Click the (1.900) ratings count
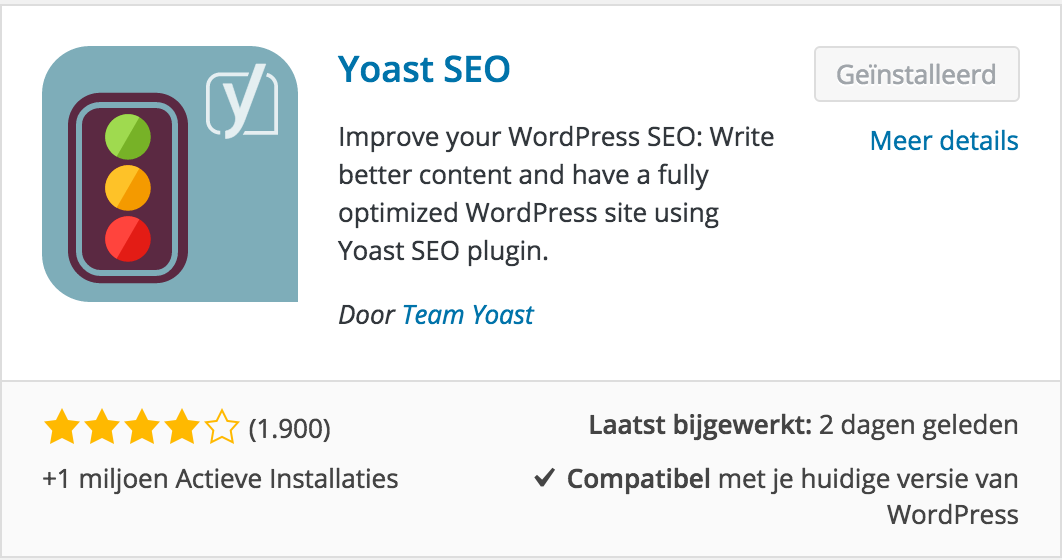1062x560 pixels. tap(290, 429)
